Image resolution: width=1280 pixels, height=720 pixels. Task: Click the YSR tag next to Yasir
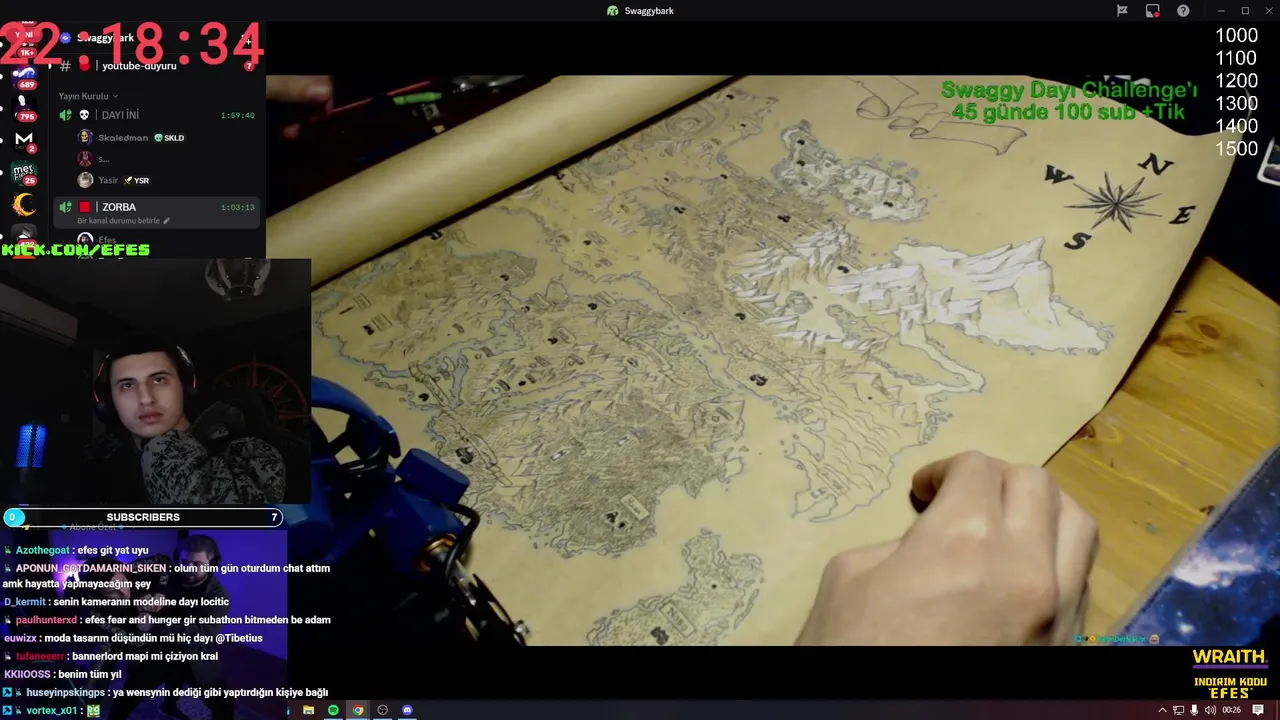pos(136,180)
